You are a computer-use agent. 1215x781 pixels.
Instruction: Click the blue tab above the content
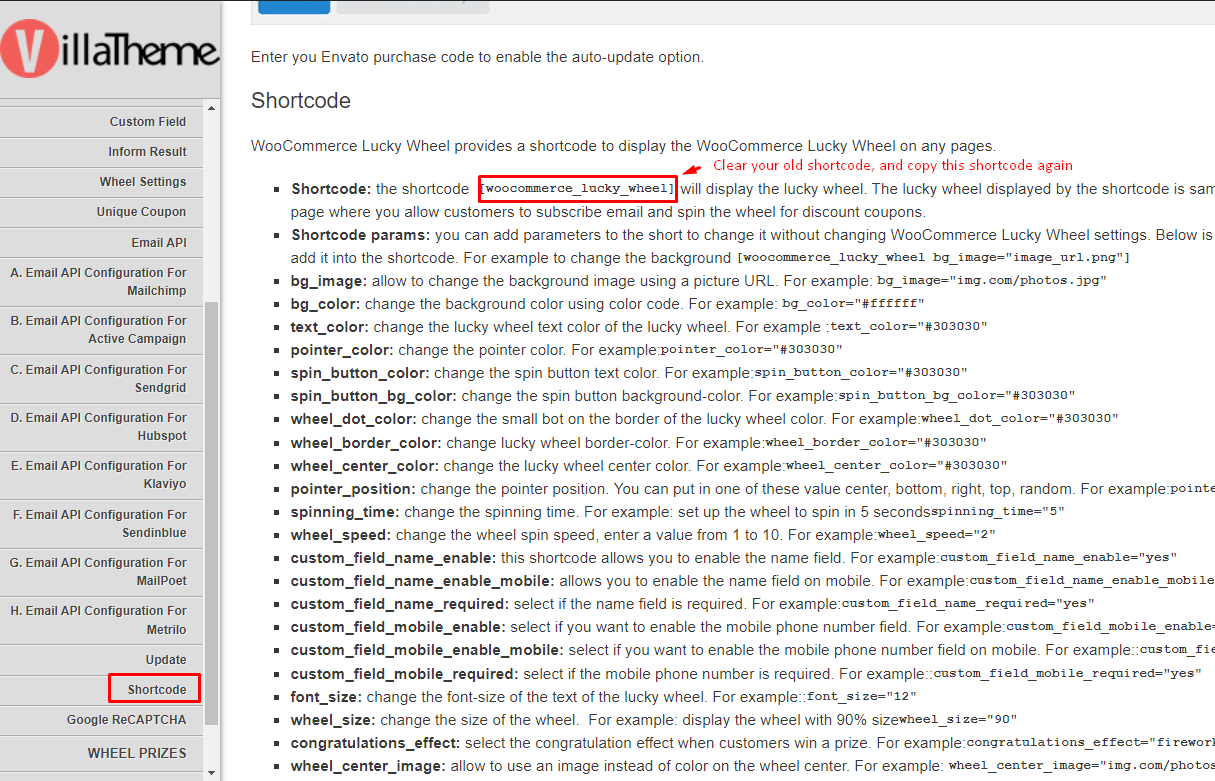coord(294,6)
